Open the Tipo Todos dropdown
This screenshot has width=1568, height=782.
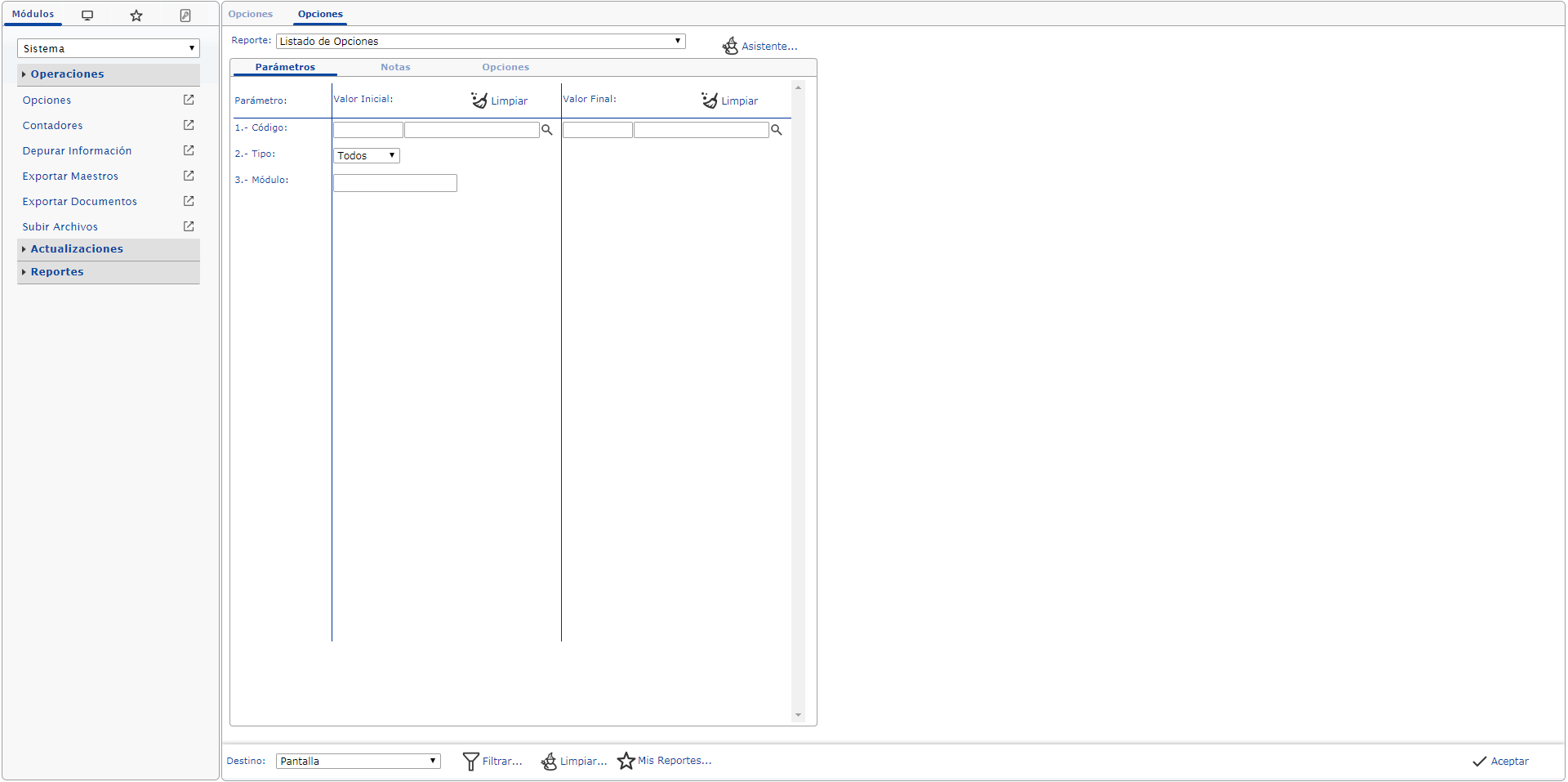[x=367, y=155]
